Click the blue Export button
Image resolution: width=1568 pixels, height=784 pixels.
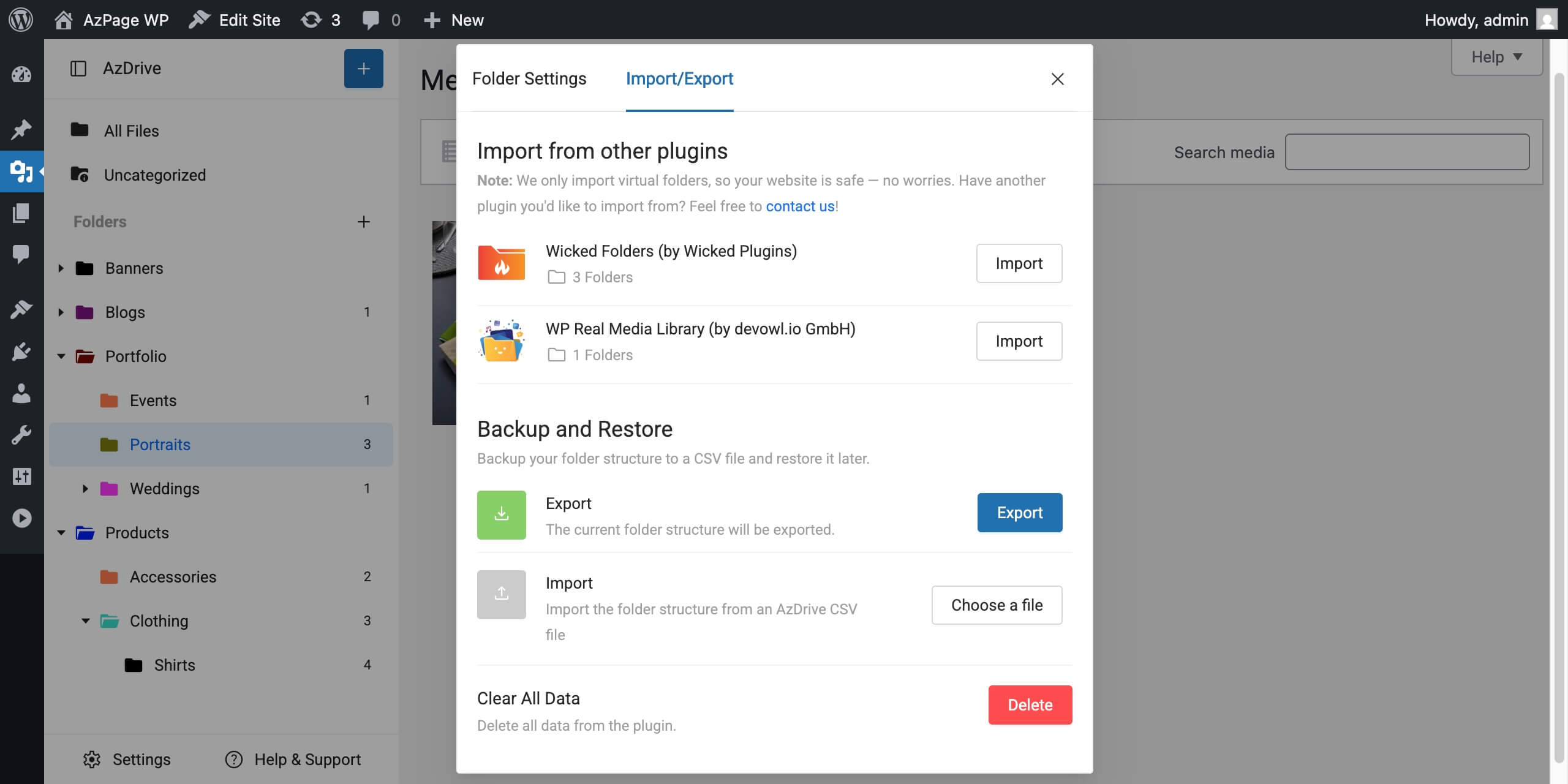(x=1019, y=513)
